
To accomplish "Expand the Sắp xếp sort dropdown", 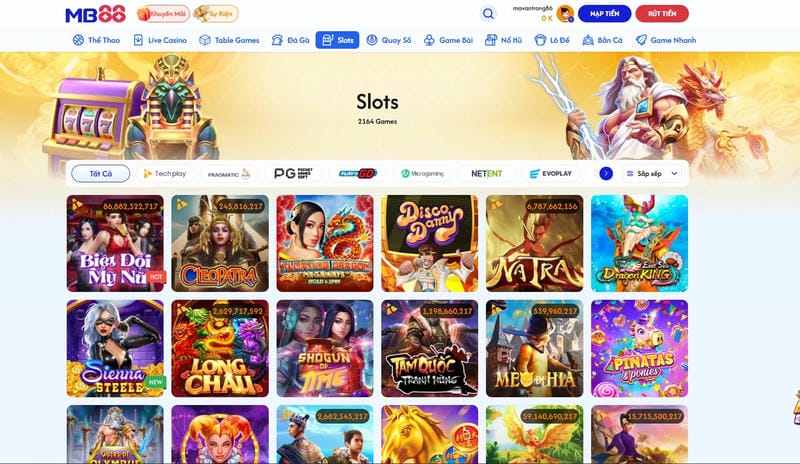I will pos(652,174).
